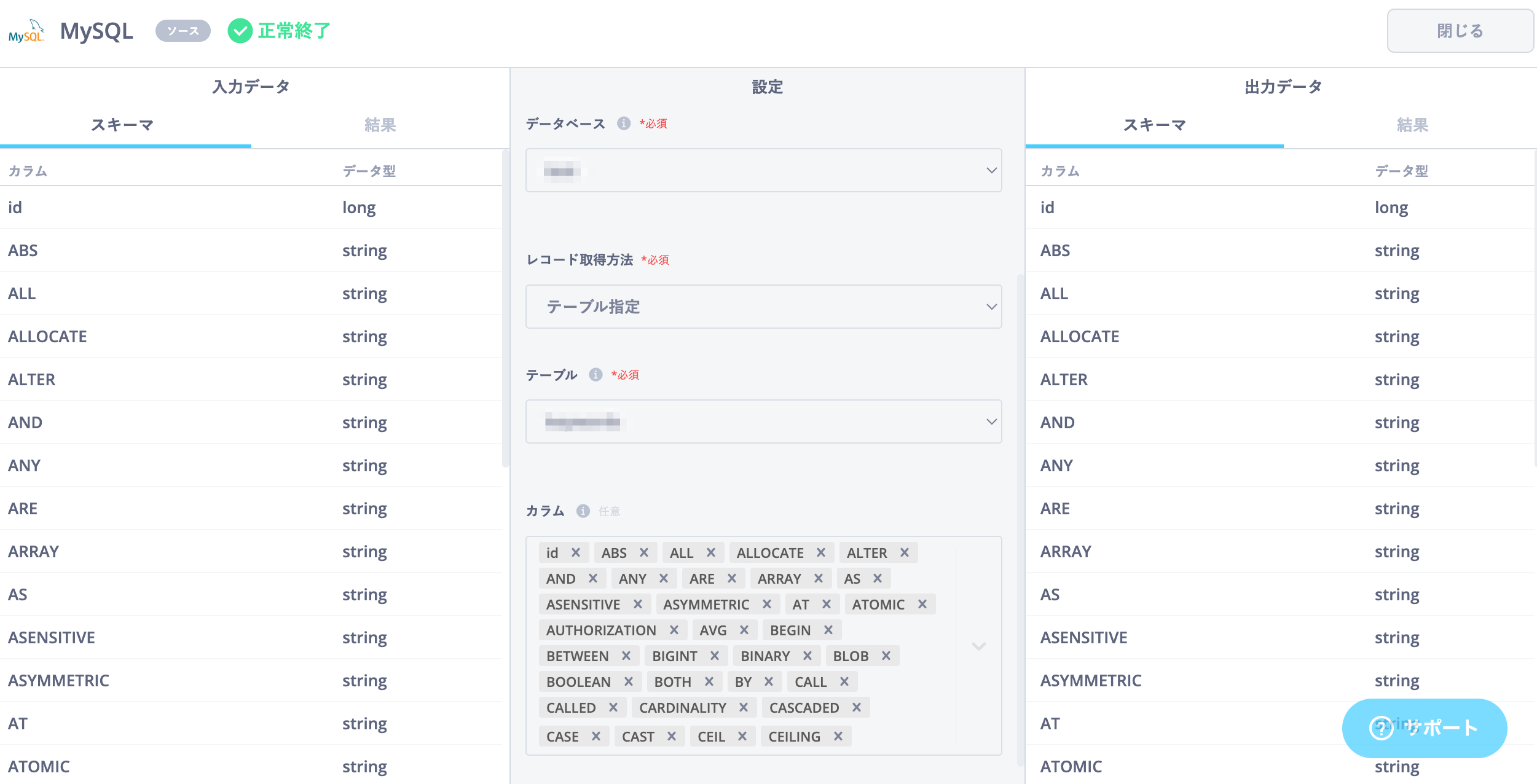
Task: Remove the ALTER column tag
Action: point(905,552)
